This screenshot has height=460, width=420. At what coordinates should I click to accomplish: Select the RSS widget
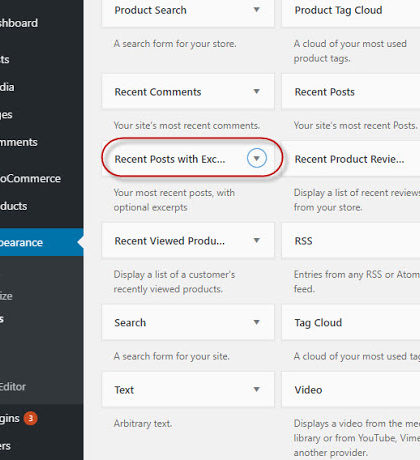351,240
